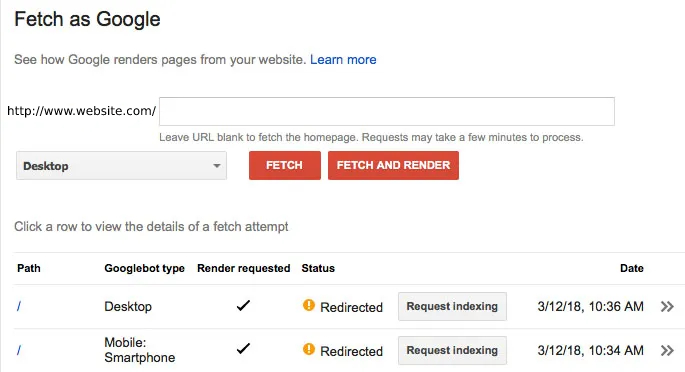Click the Googlebot type column header
Viewport: 685px width, 372px height.
click(144, 268)
